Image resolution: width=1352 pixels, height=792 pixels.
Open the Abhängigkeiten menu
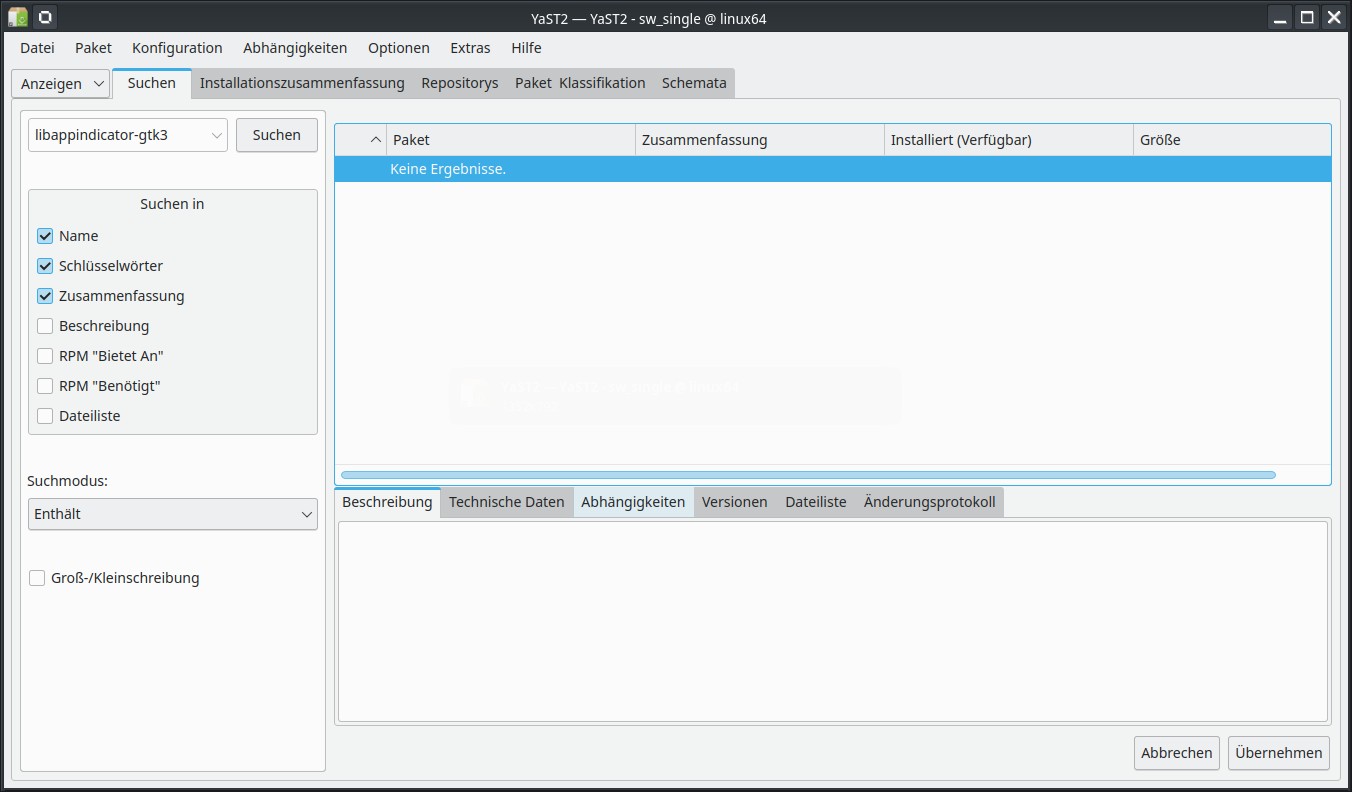[295, 48]
